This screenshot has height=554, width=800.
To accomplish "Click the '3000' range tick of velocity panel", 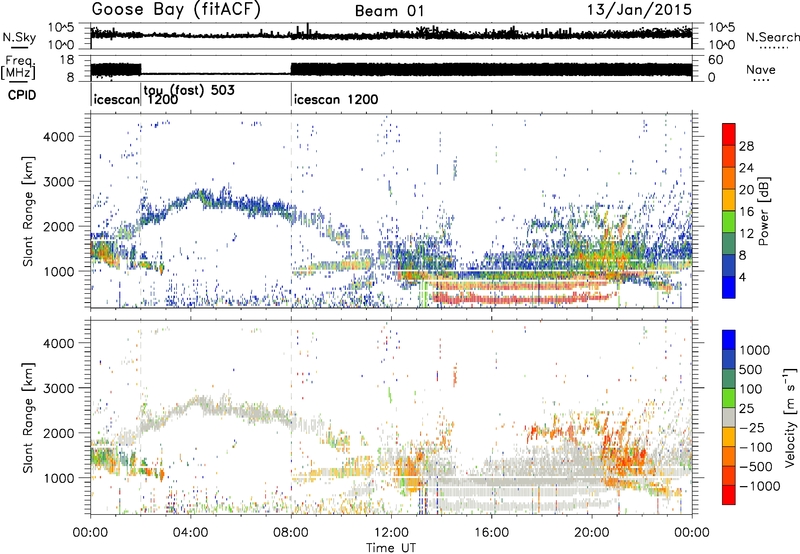I will (x=59, y=388).
